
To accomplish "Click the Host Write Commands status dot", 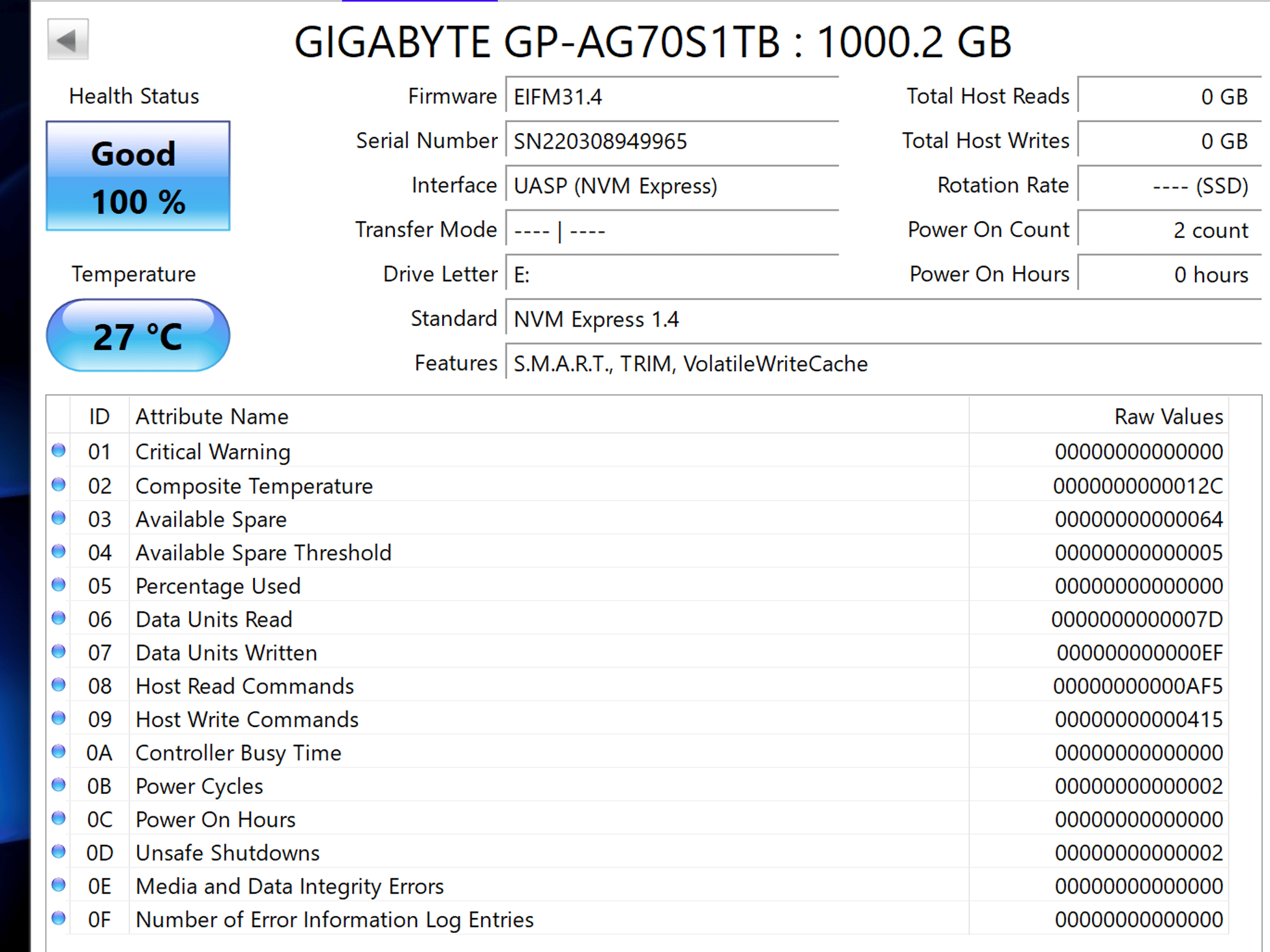I will 59,718.
